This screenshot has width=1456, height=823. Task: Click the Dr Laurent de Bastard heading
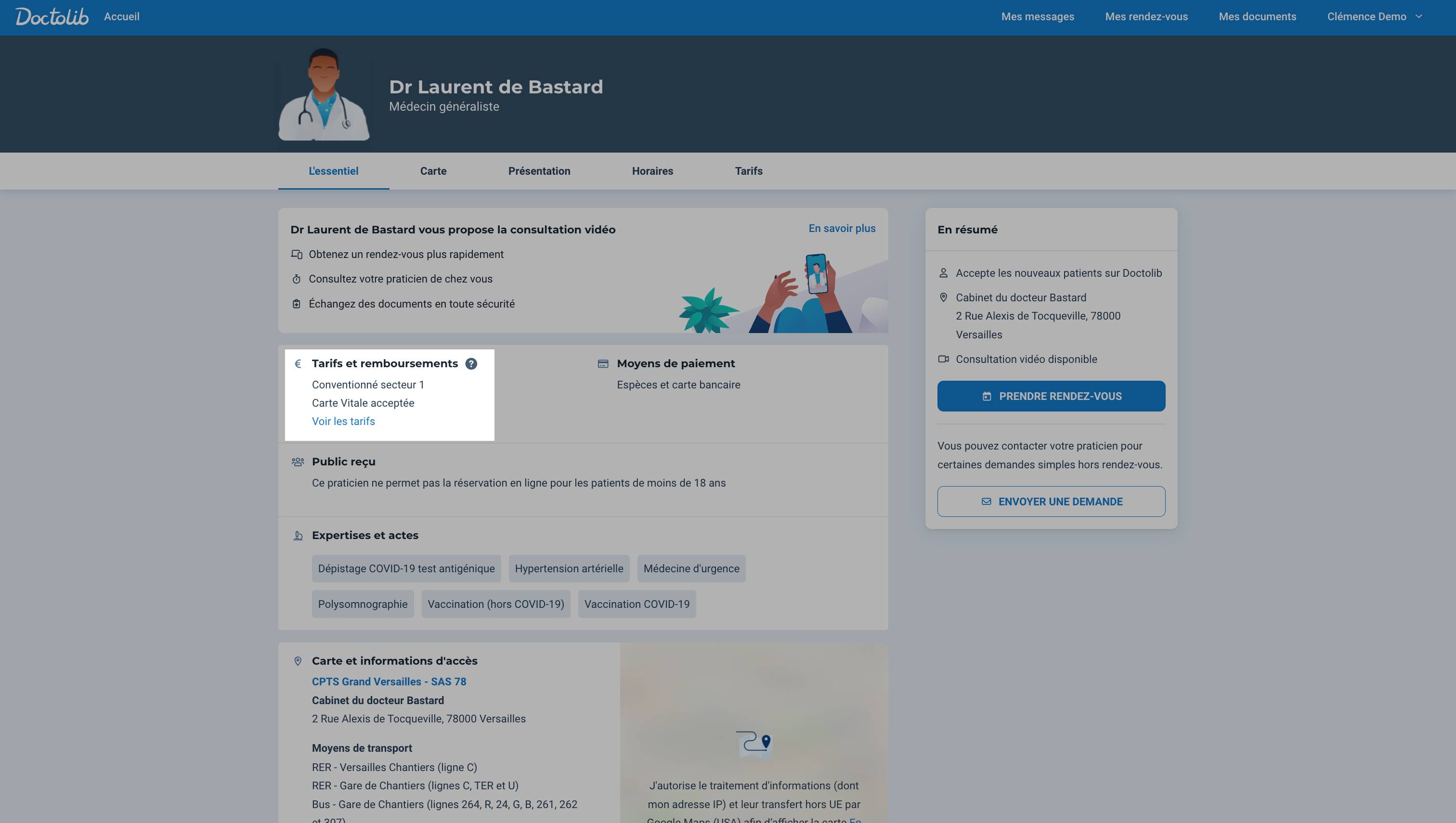[x=496, y=87]
